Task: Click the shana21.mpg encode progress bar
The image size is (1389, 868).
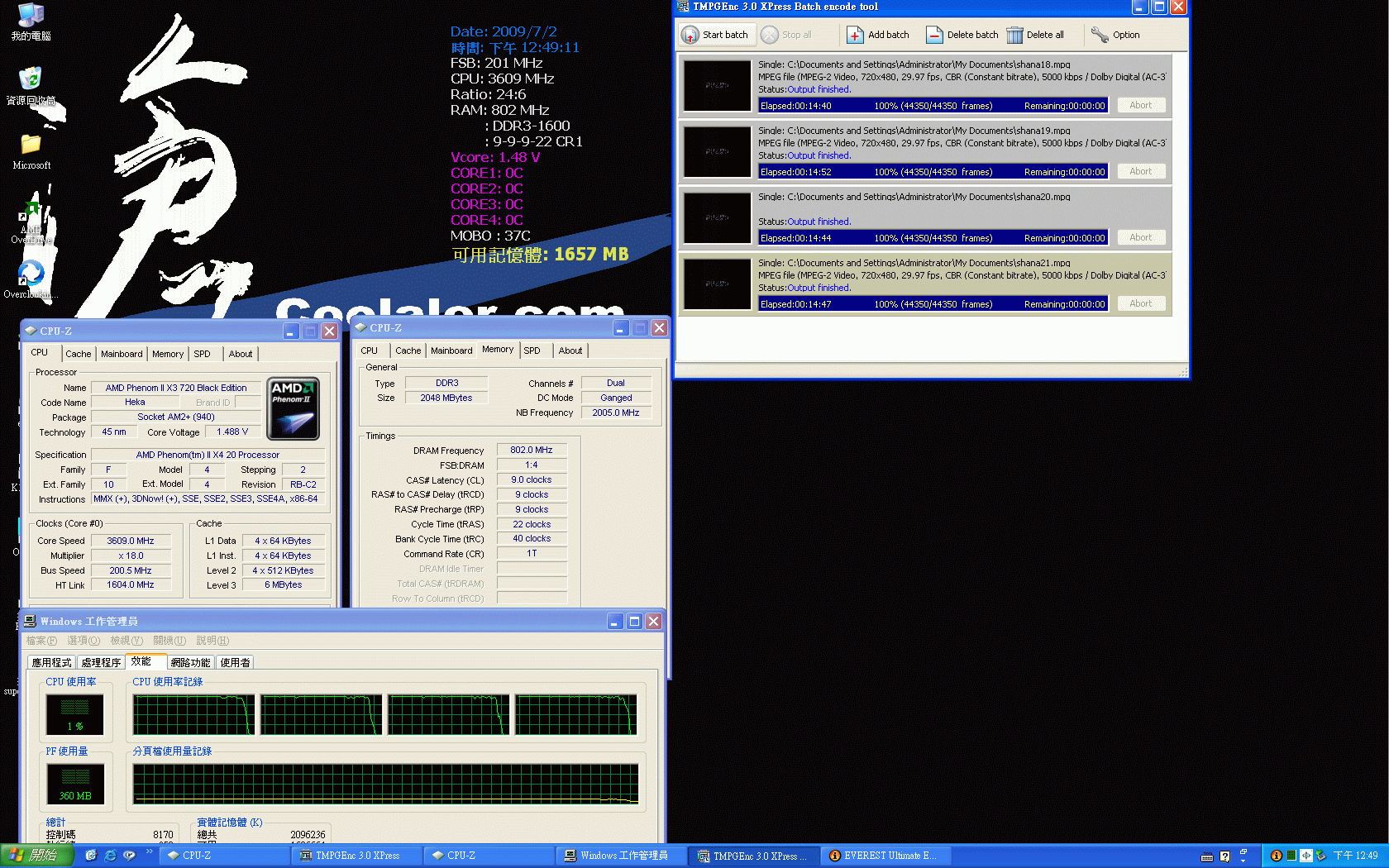Action: 933,303
